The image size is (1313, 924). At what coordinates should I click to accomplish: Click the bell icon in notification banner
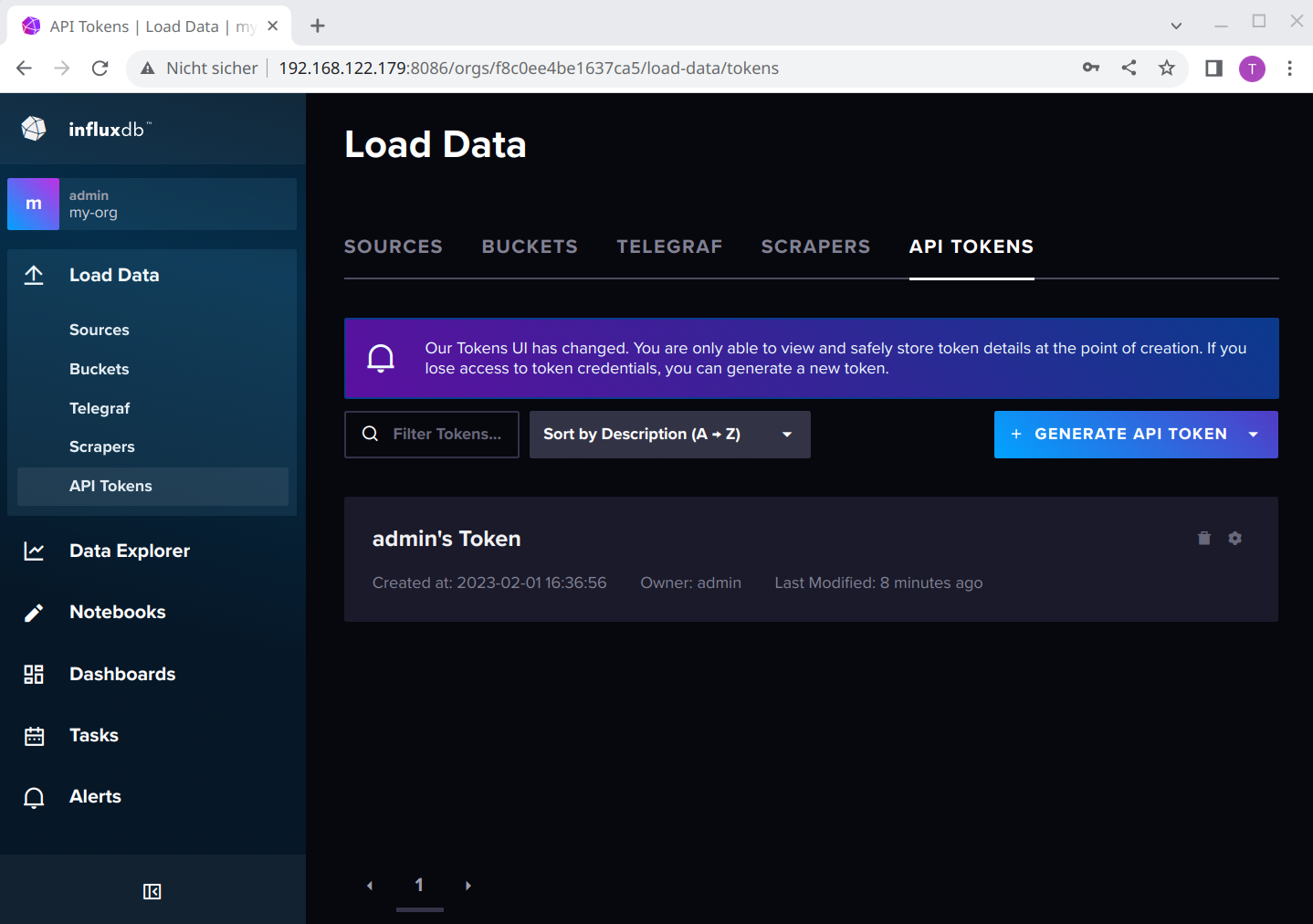click(x=381, y=358)
